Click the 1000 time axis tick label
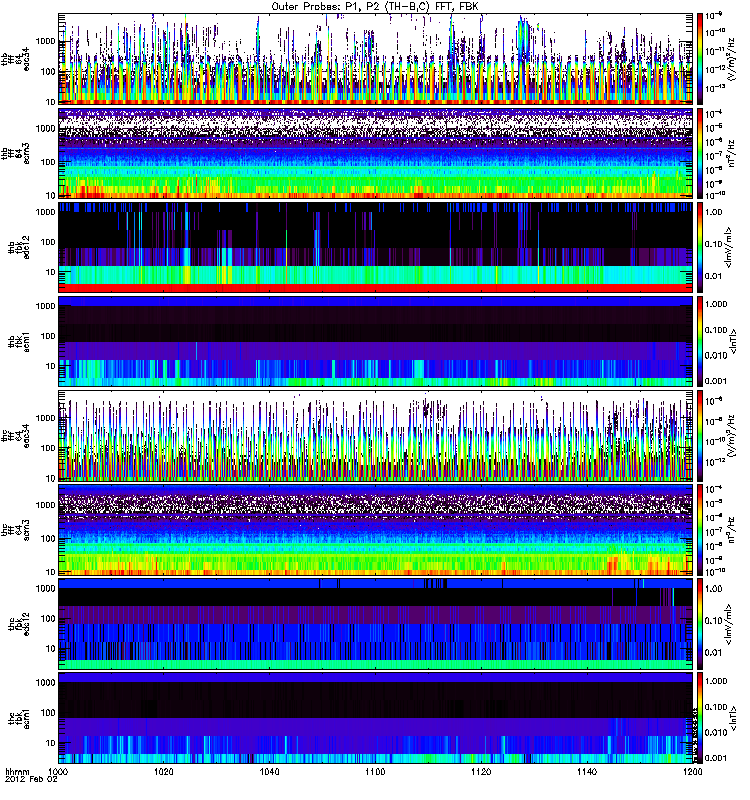This screenshot has height=800, width=750. click(58, 771)
